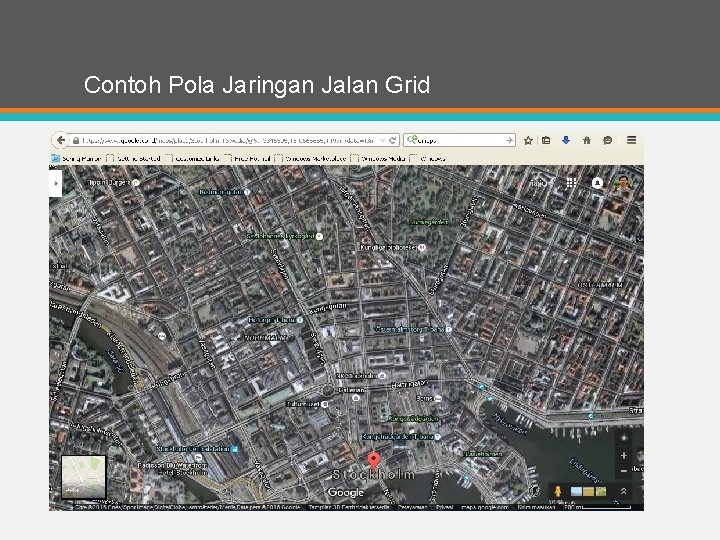The height and width of the screenshot is (540, 720).
Task: Click the search box go arrow
Action: (x=510, y=140)
